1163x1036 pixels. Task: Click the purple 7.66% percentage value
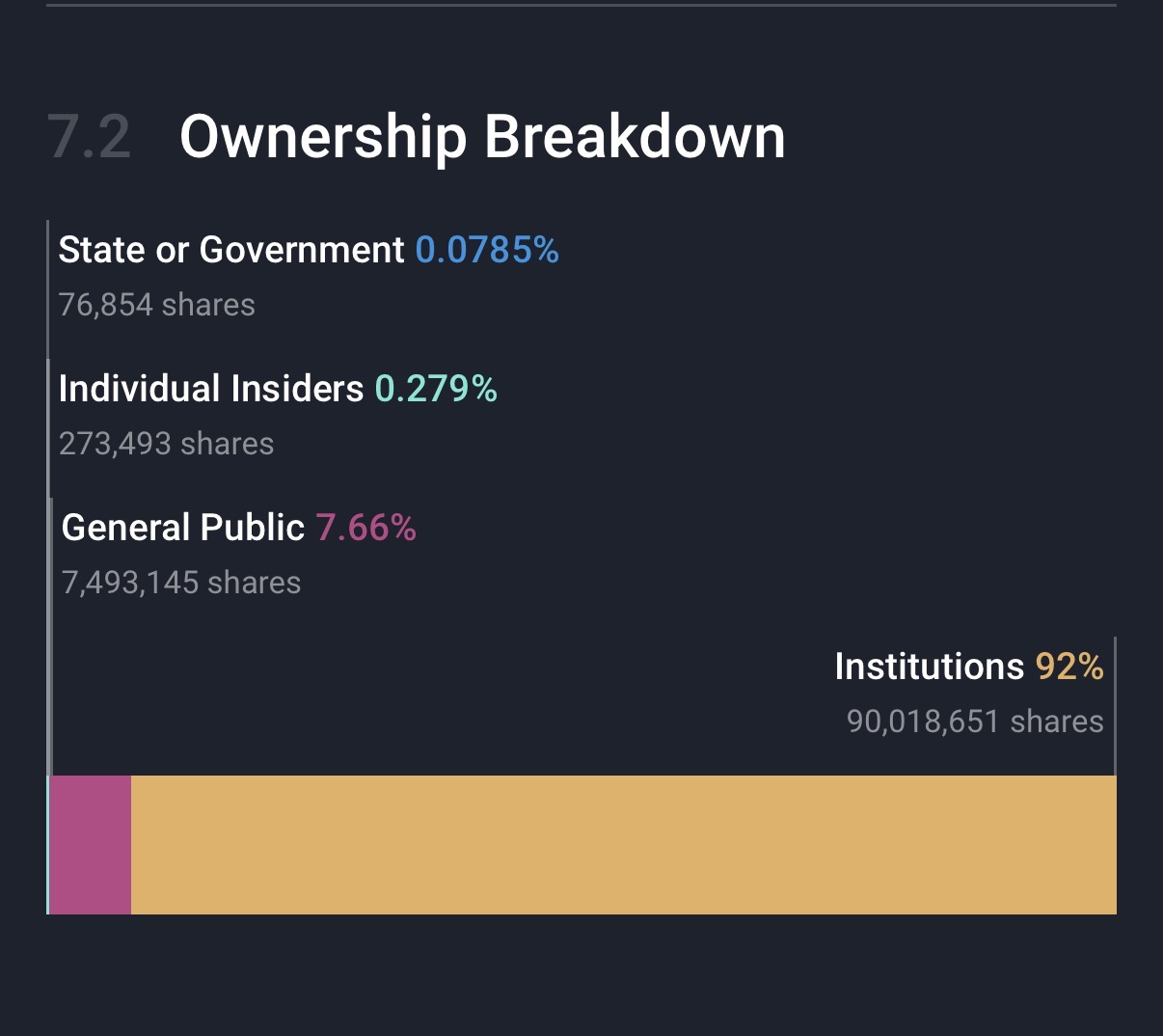(366, 528)
